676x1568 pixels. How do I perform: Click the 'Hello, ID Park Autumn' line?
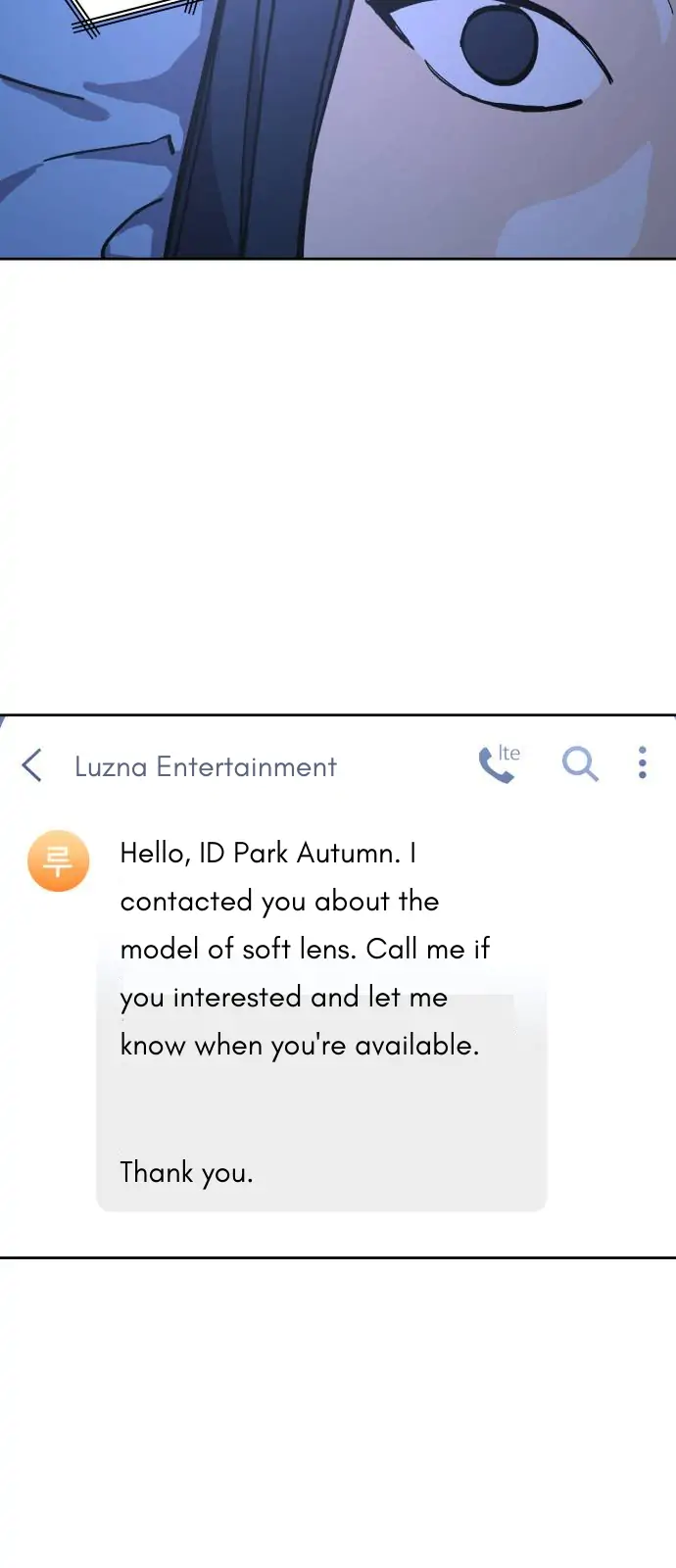tap(267, 853)
